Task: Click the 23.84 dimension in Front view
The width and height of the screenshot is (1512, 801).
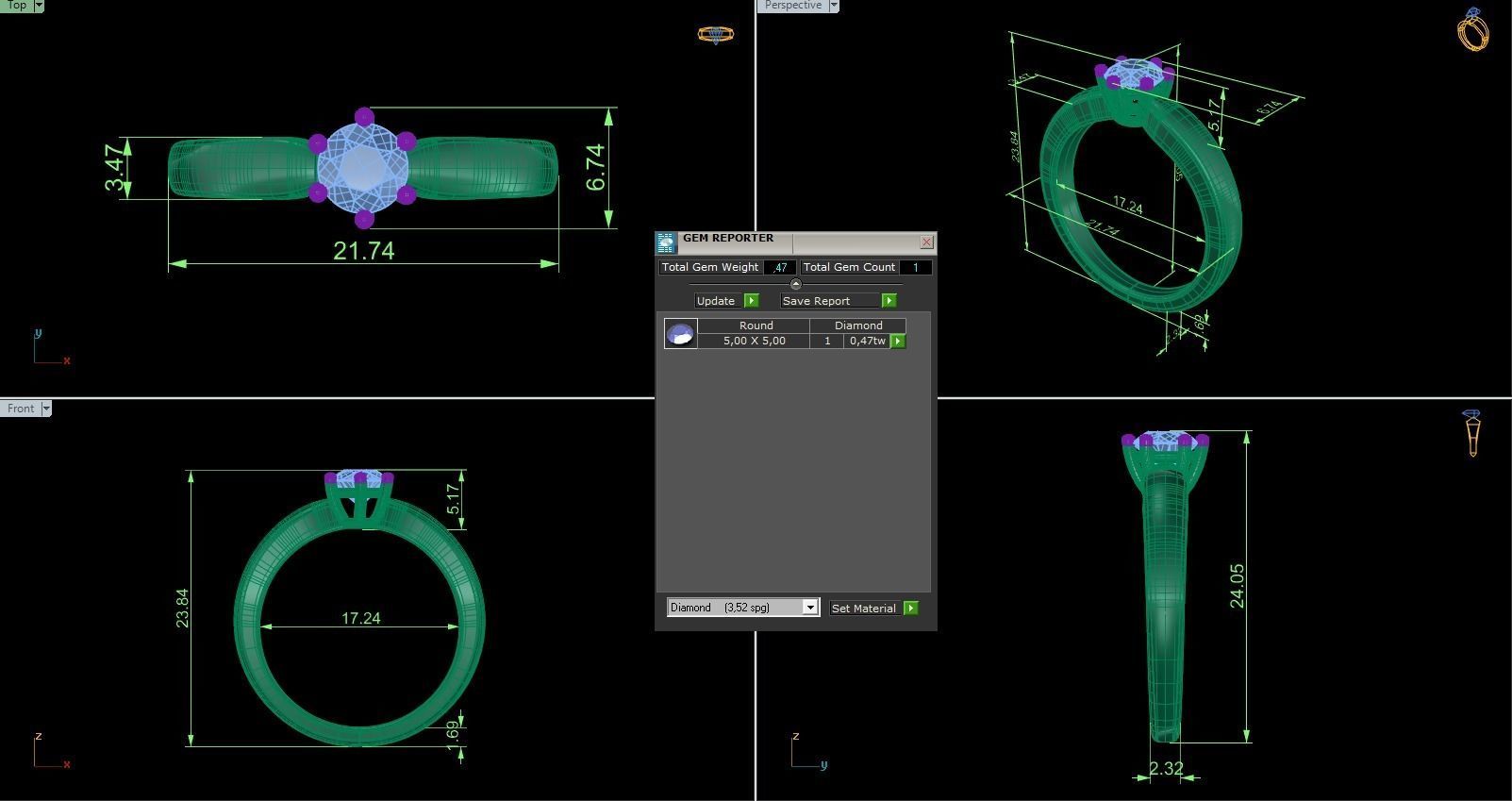Action: (x=182, y=609)
